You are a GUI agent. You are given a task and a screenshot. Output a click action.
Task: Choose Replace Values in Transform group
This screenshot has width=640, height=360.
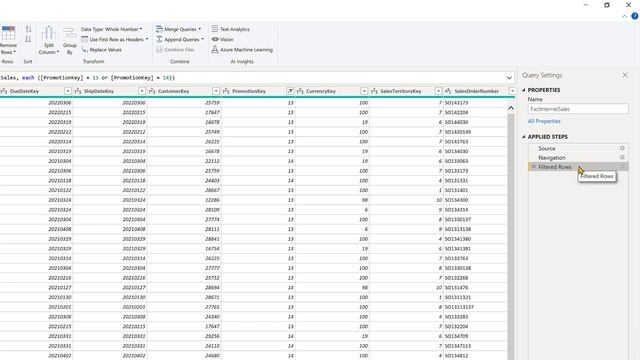[x=102, y=49]
